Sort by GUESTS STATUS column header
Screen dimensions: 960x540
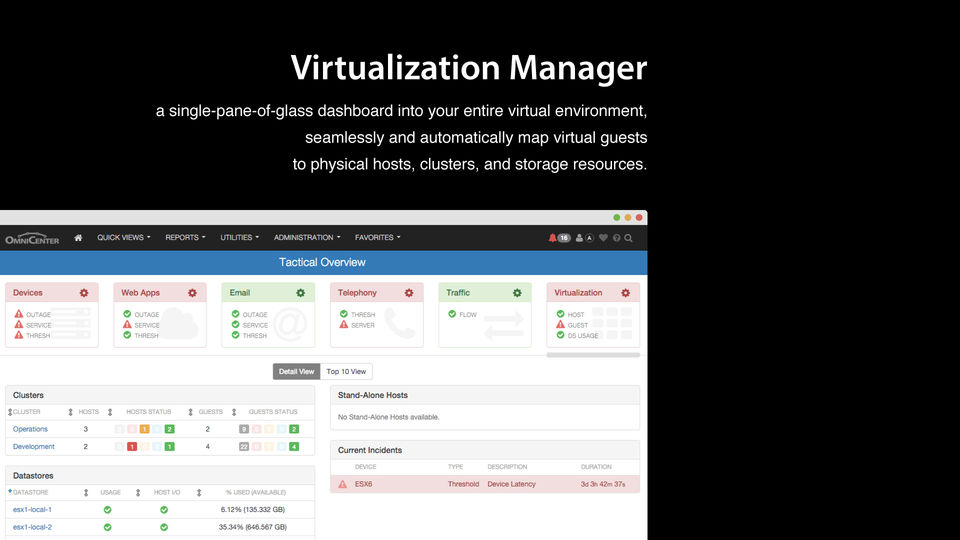[x=273, y=412]
